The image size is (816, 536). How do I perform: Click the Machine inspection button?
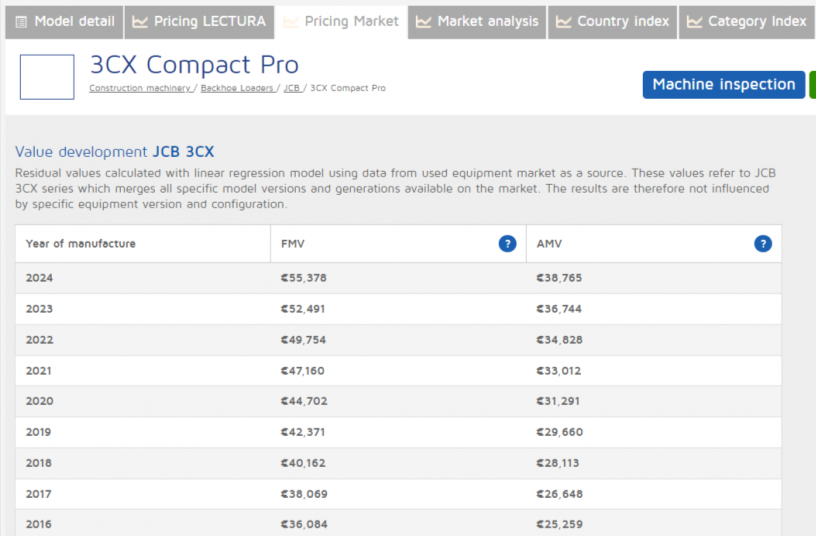(723, 84)
